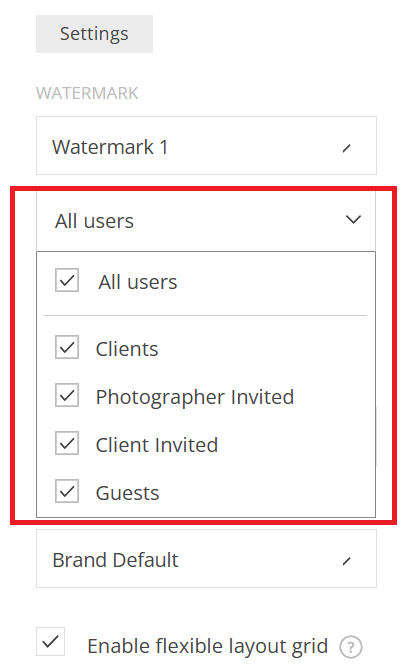This screenshot has height=669, width=413.
Task: Uncheck the Clients checkbox
Action: [67, 347]
